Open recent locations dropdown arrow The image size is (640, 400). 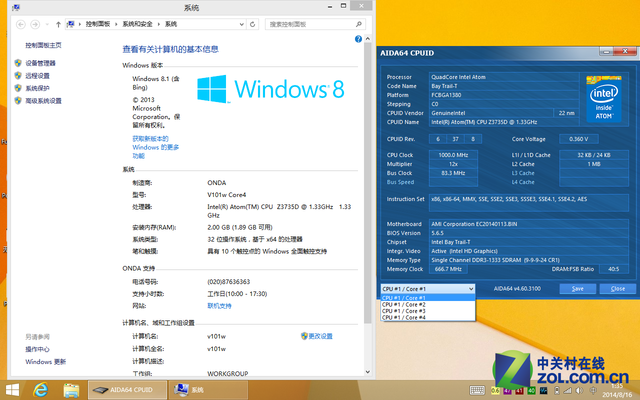pos(47,24)
